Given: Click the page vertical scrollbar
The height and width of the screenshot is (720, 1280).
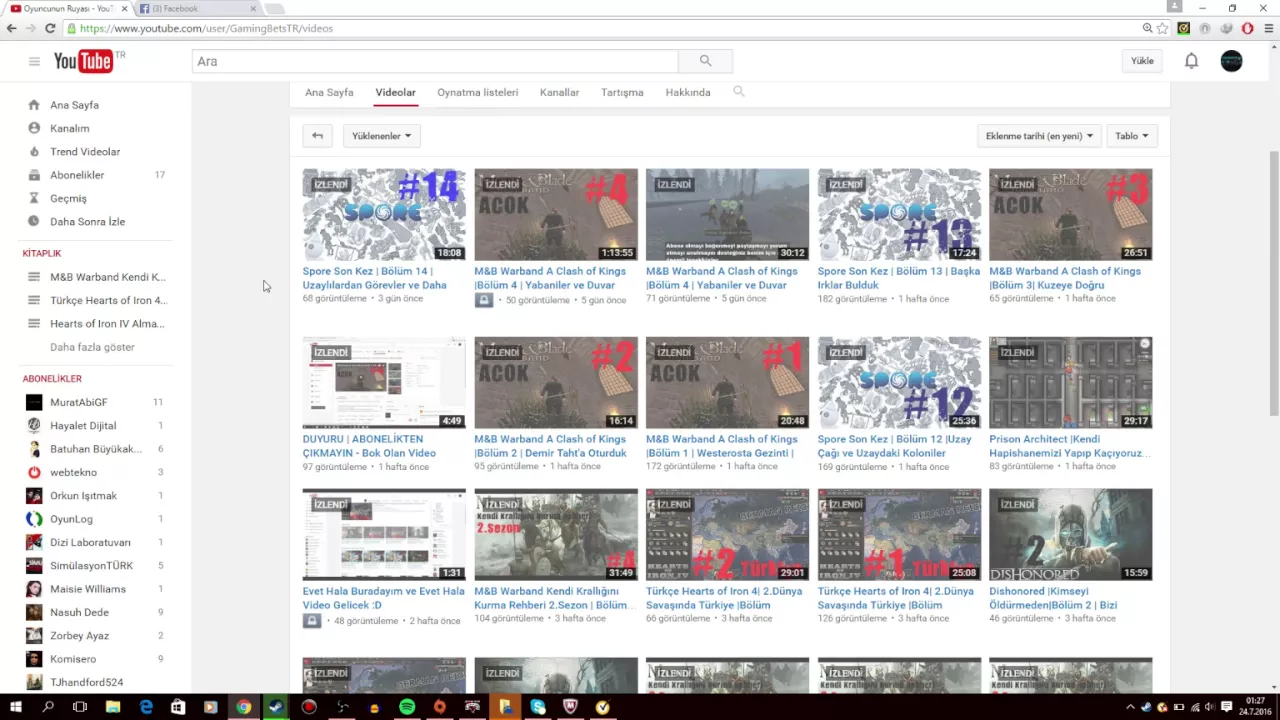Looking at the screenshot, I should (1273, 283).
